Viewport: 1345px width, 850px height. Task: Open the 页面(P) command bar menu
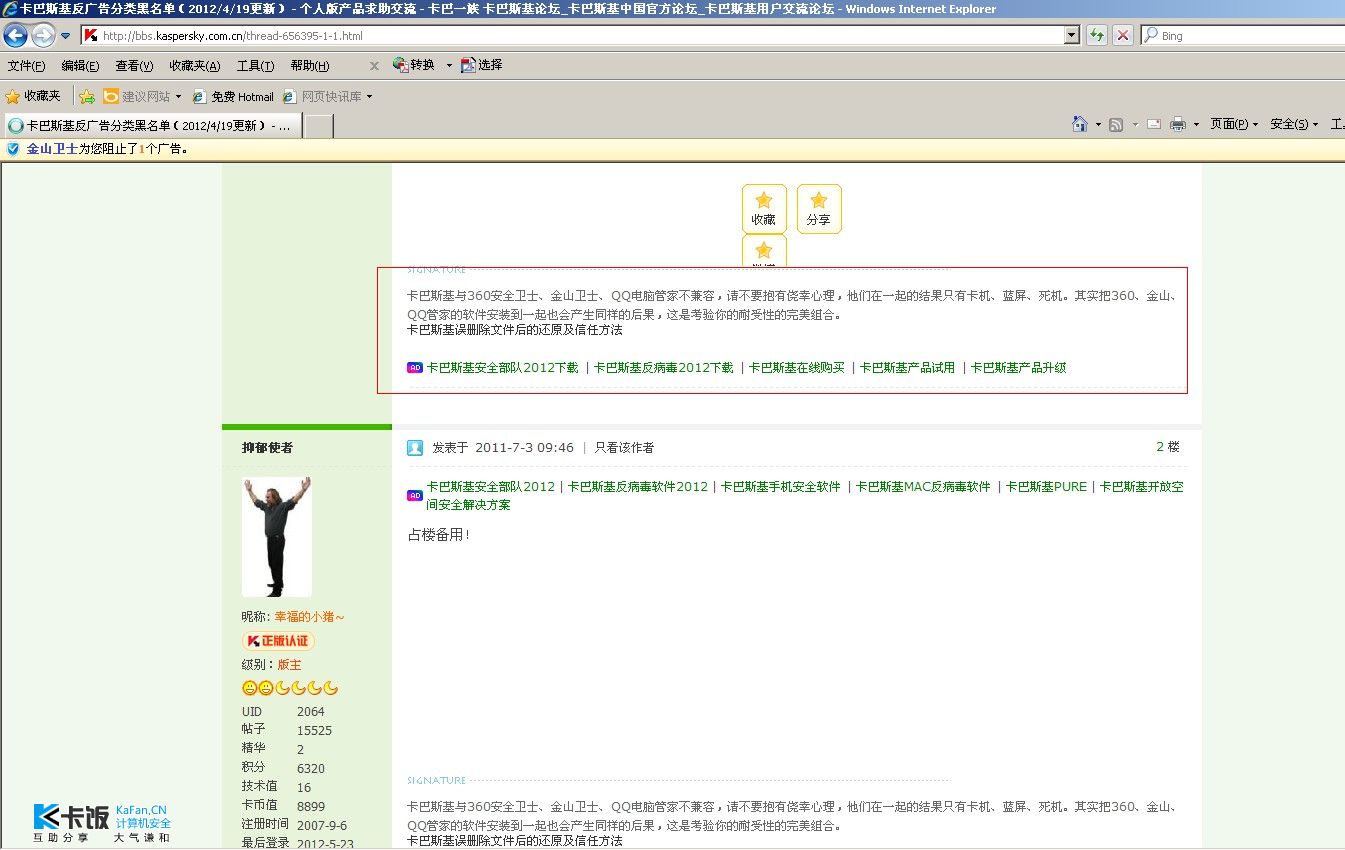1234,124
